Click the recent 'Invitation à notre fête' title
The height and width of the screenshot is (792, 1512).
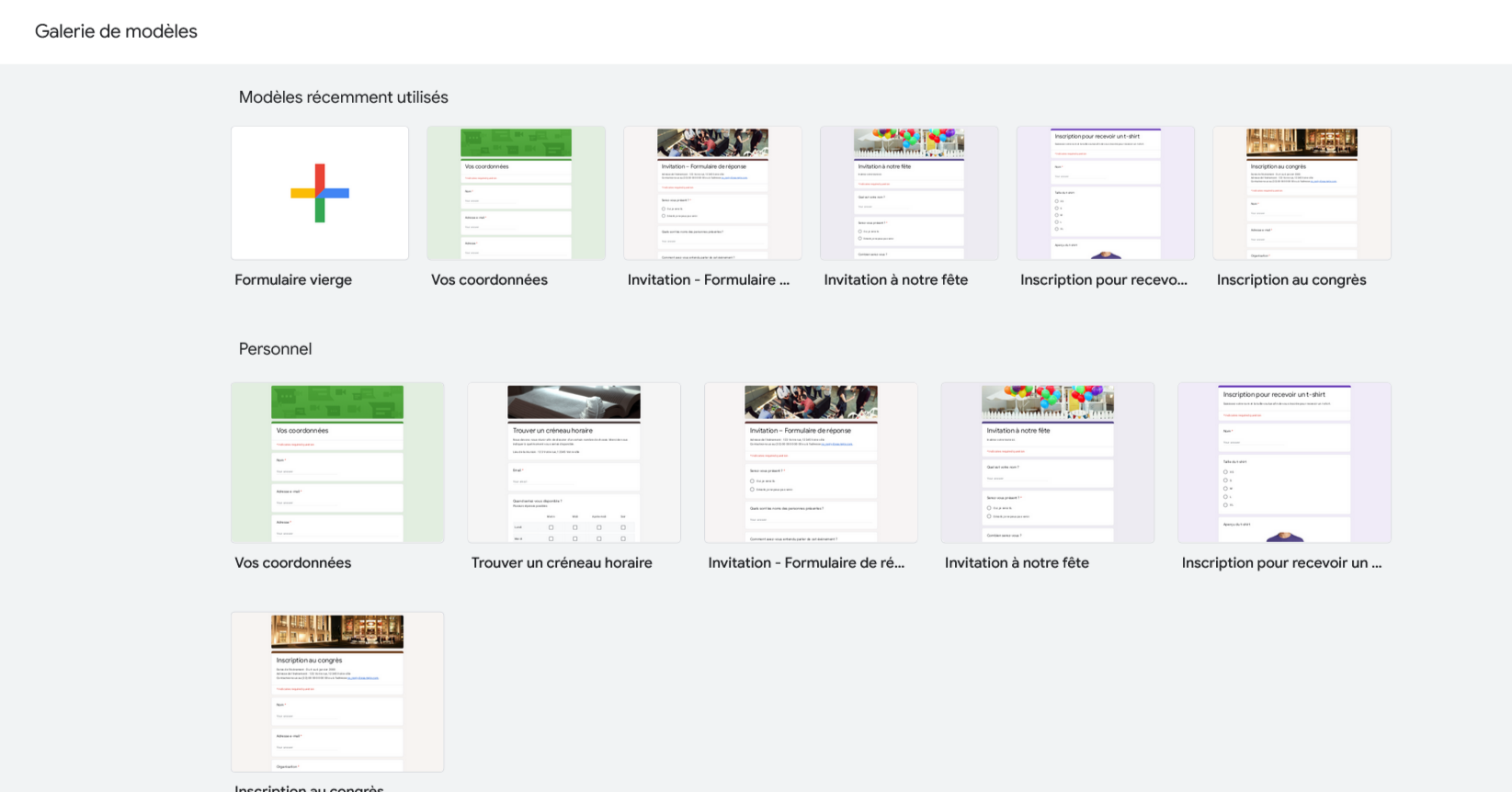tap(896, 280)
